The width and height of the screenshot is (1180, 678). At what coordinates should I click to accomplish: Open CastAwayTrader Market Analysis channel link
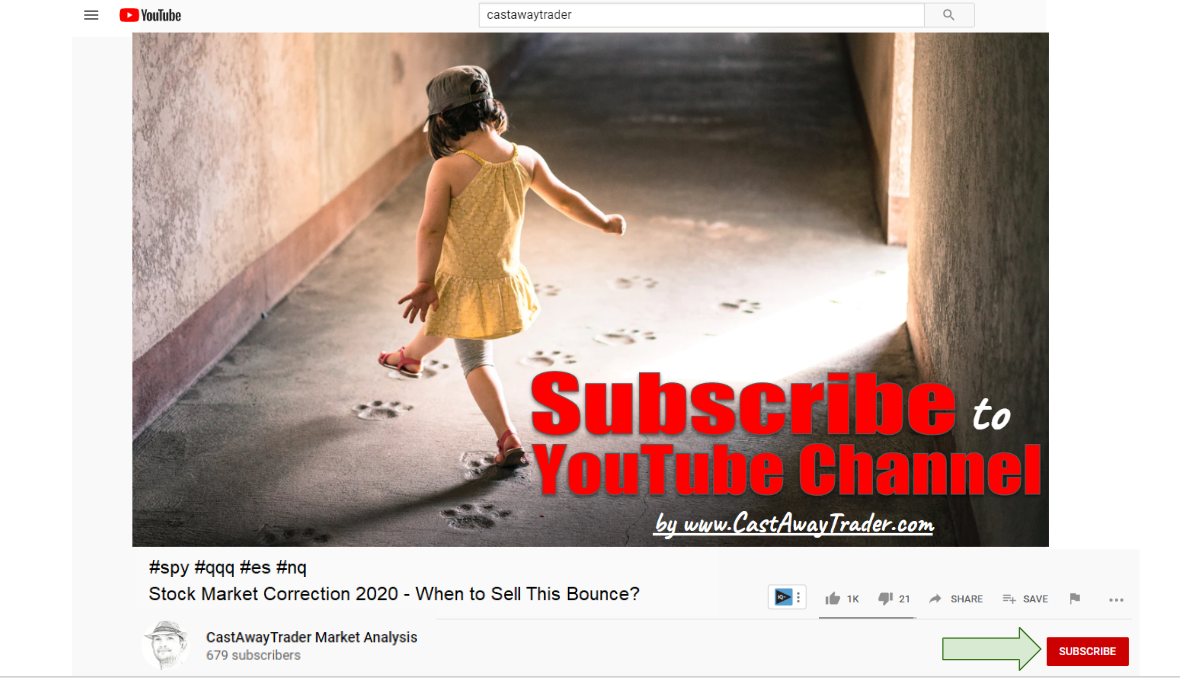[312, 637]
